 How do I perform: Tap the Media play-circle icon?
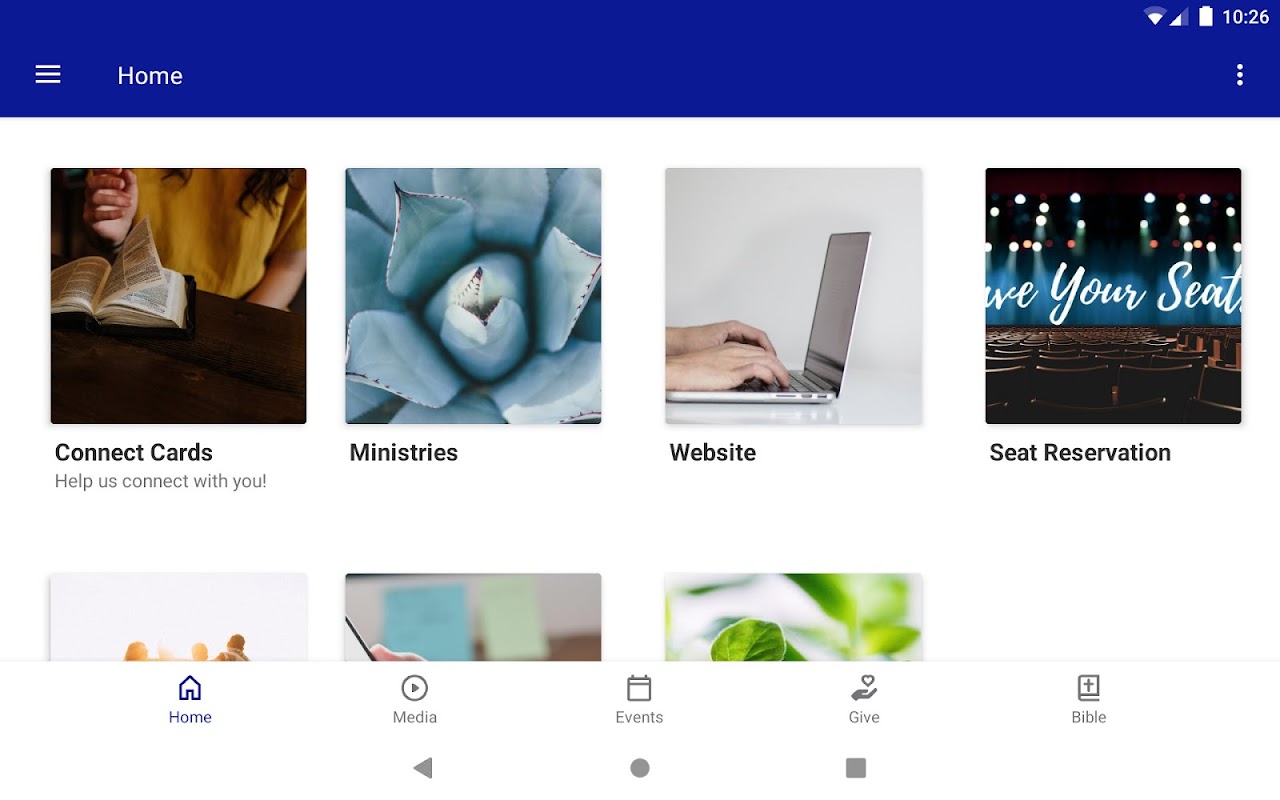(414, 688)
